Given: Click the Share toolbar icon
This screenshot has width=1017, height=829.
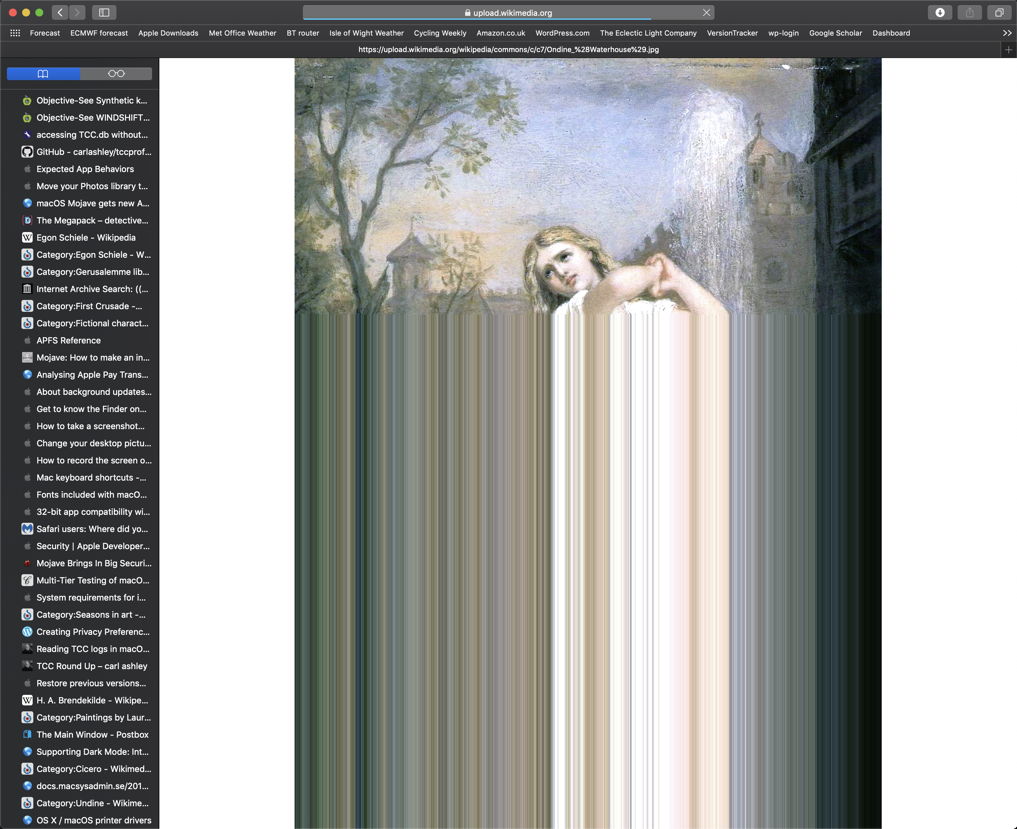Looking at the screenshot, I should [970, 12].
